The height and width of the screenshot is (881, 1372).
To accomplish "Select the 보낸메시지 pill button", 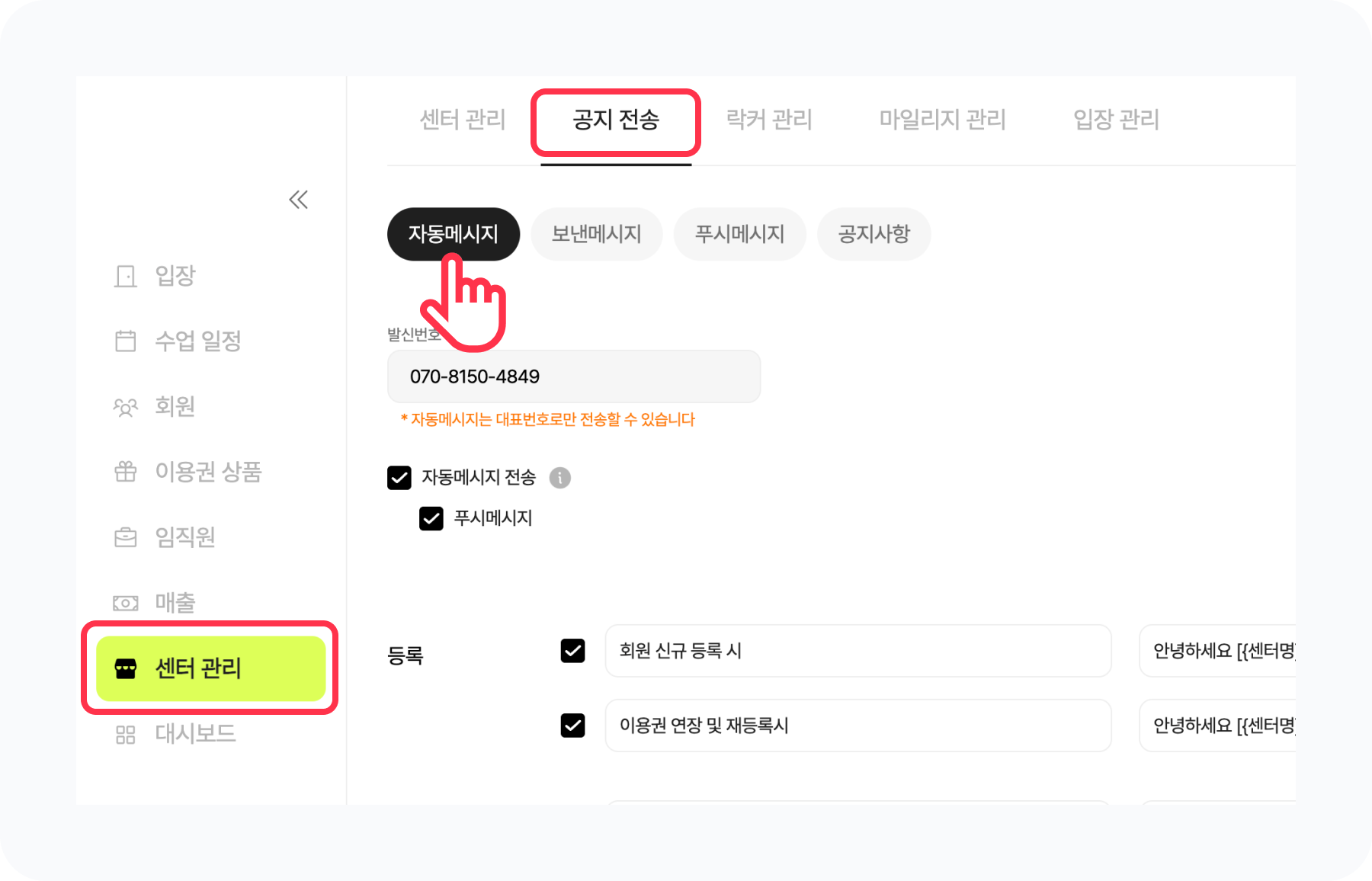I will coord(596,234).
